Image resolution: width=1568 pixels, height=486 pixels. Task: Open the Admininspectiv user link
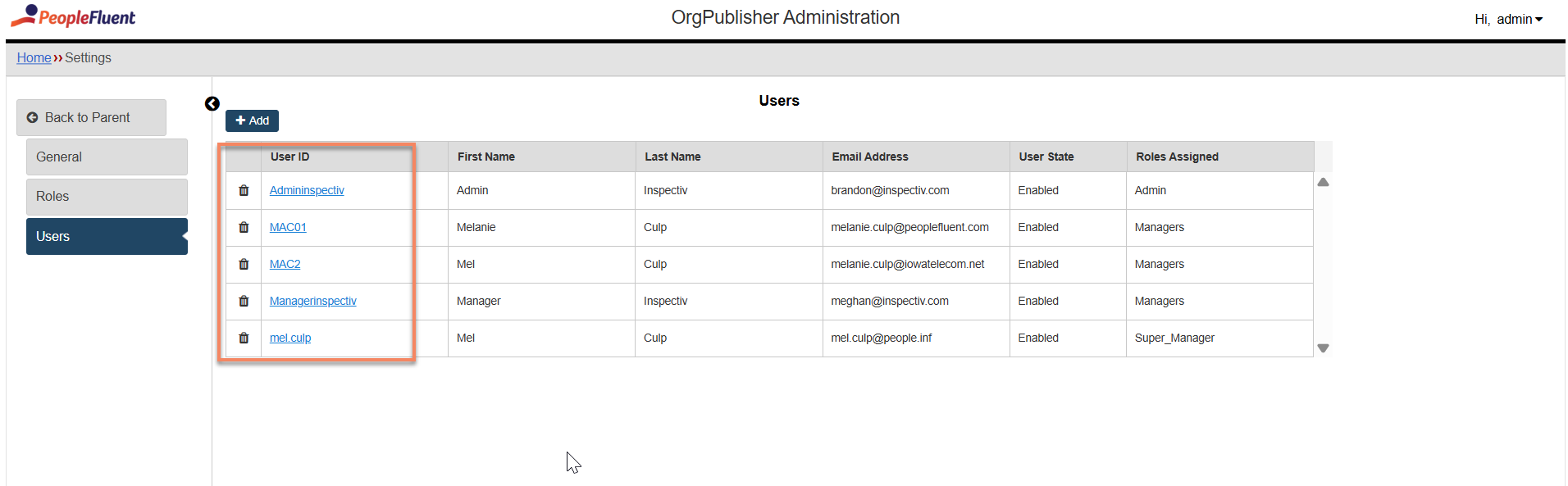click(x=307, y=190)
